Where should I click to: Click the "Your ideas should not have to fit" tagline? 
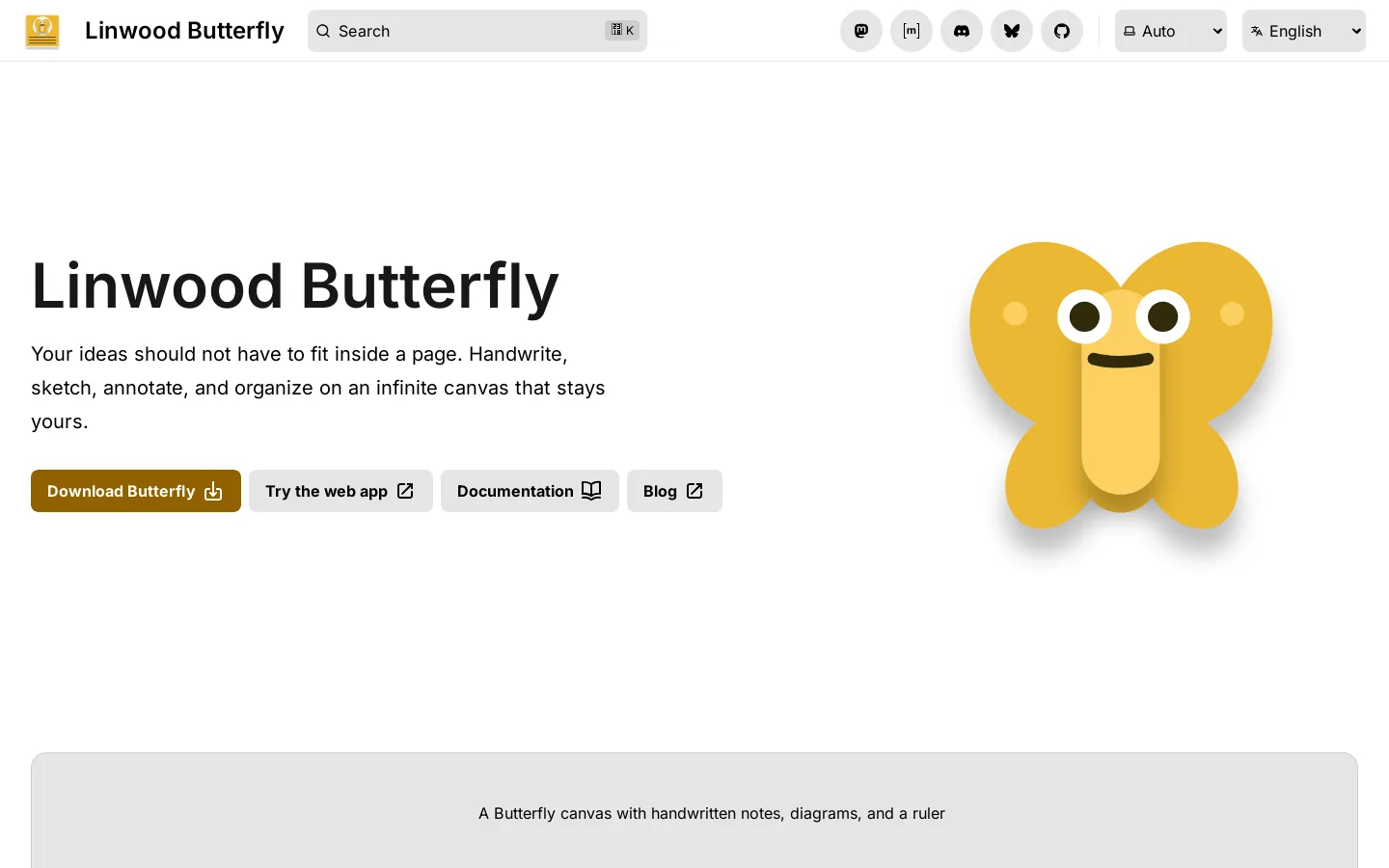click(318, 388)
